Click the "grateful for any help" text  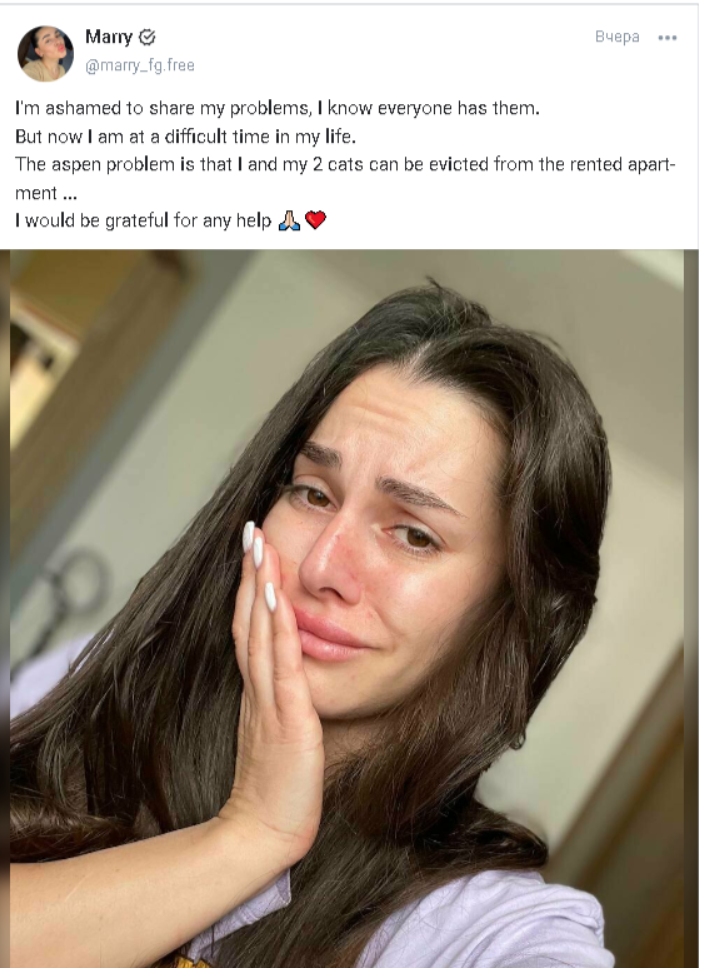(x=143, y=220)
